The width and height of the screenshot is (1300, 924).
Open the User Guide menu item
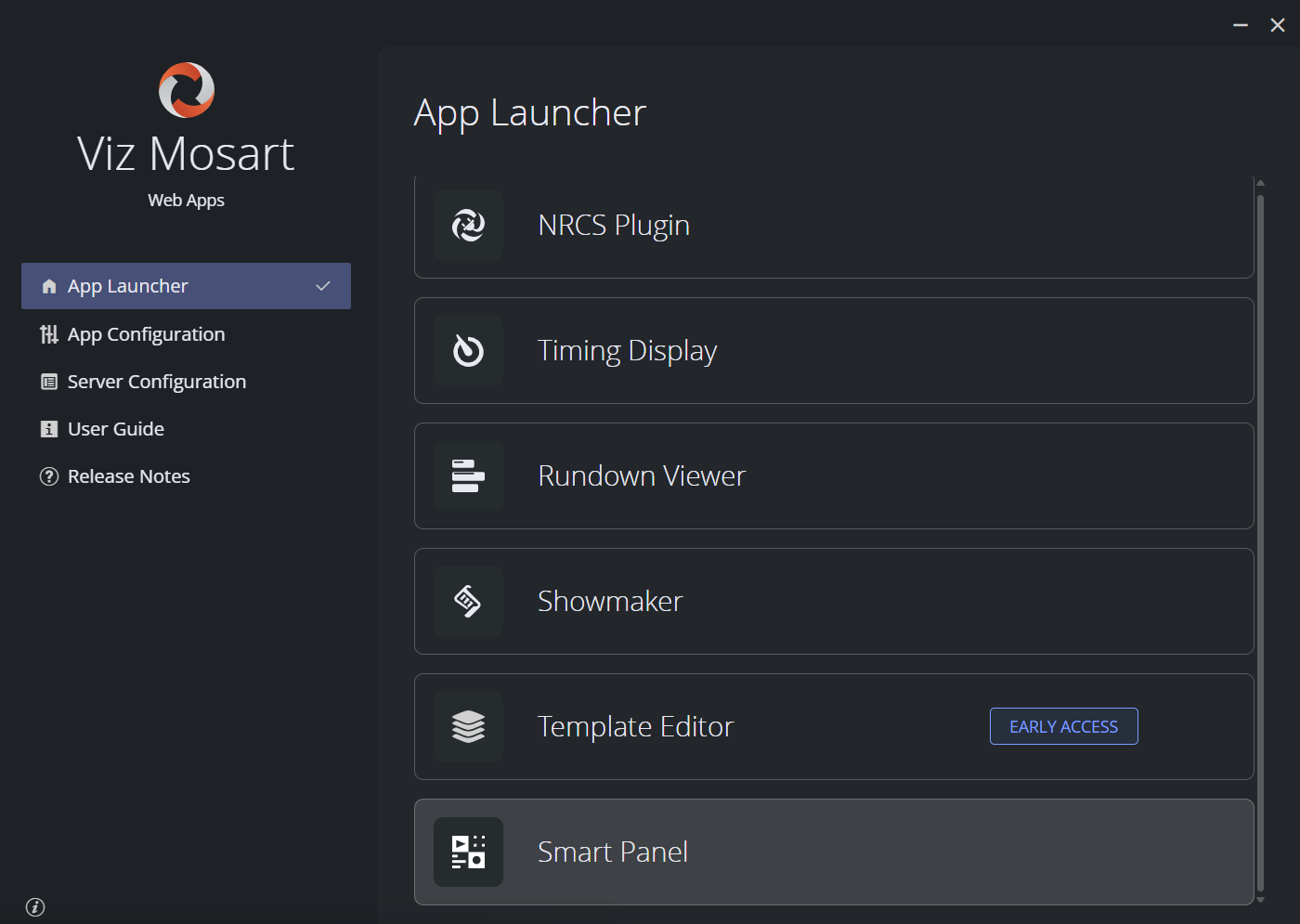click(x=186, y=429)
